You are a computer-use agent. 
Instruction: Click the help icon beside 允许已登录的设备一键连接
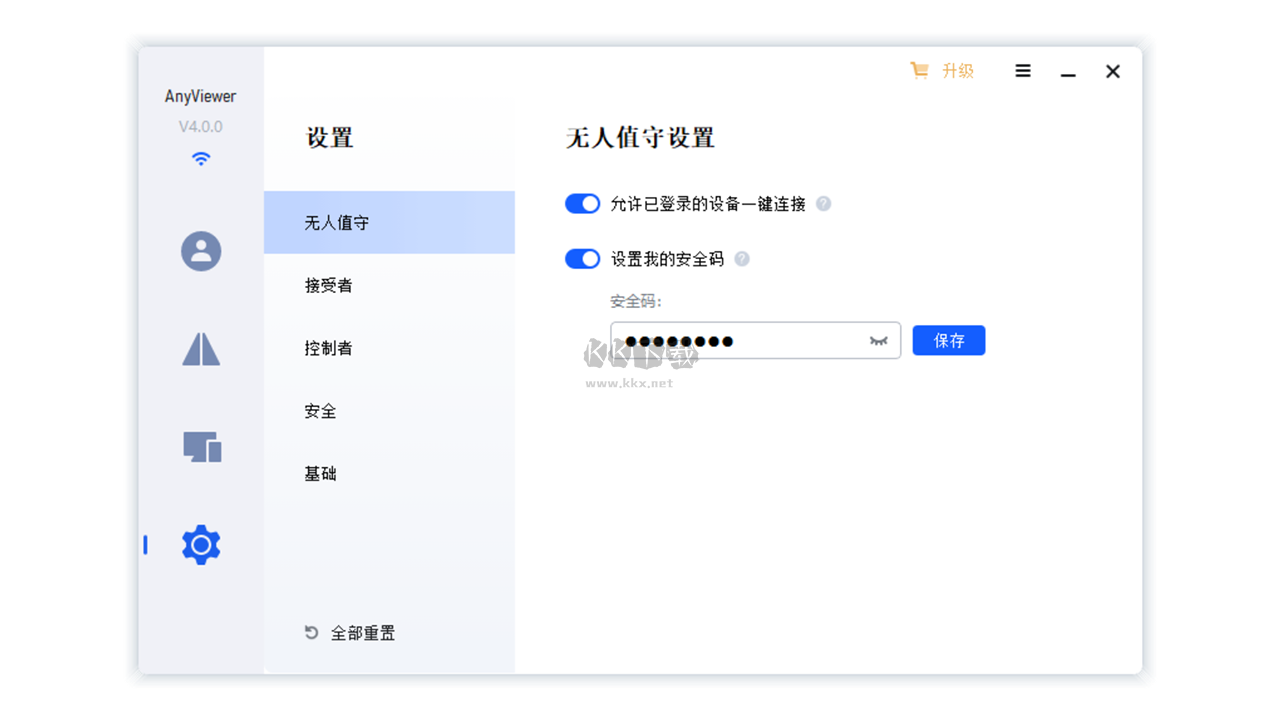[822, 203]
